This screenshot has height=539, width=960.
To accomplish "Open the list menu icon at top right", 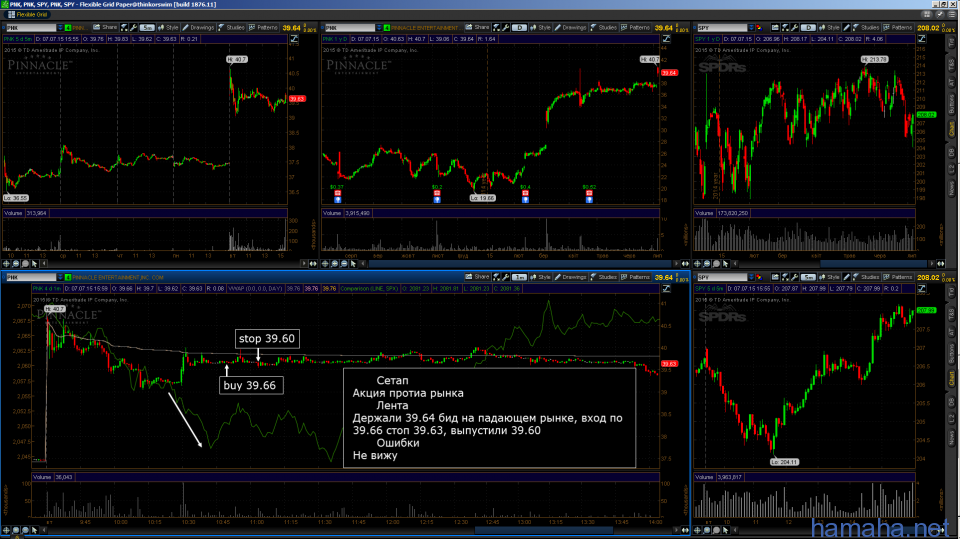I will (x=952, y=14).
